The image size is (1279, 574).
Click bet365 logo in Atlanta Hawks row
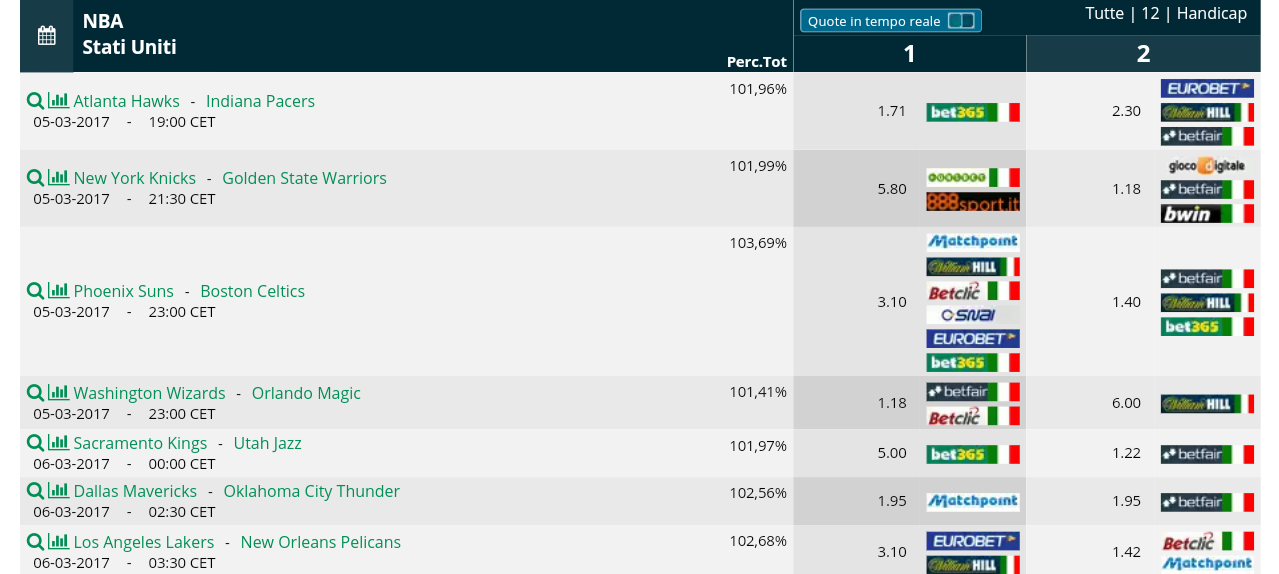tap(973, 112)
